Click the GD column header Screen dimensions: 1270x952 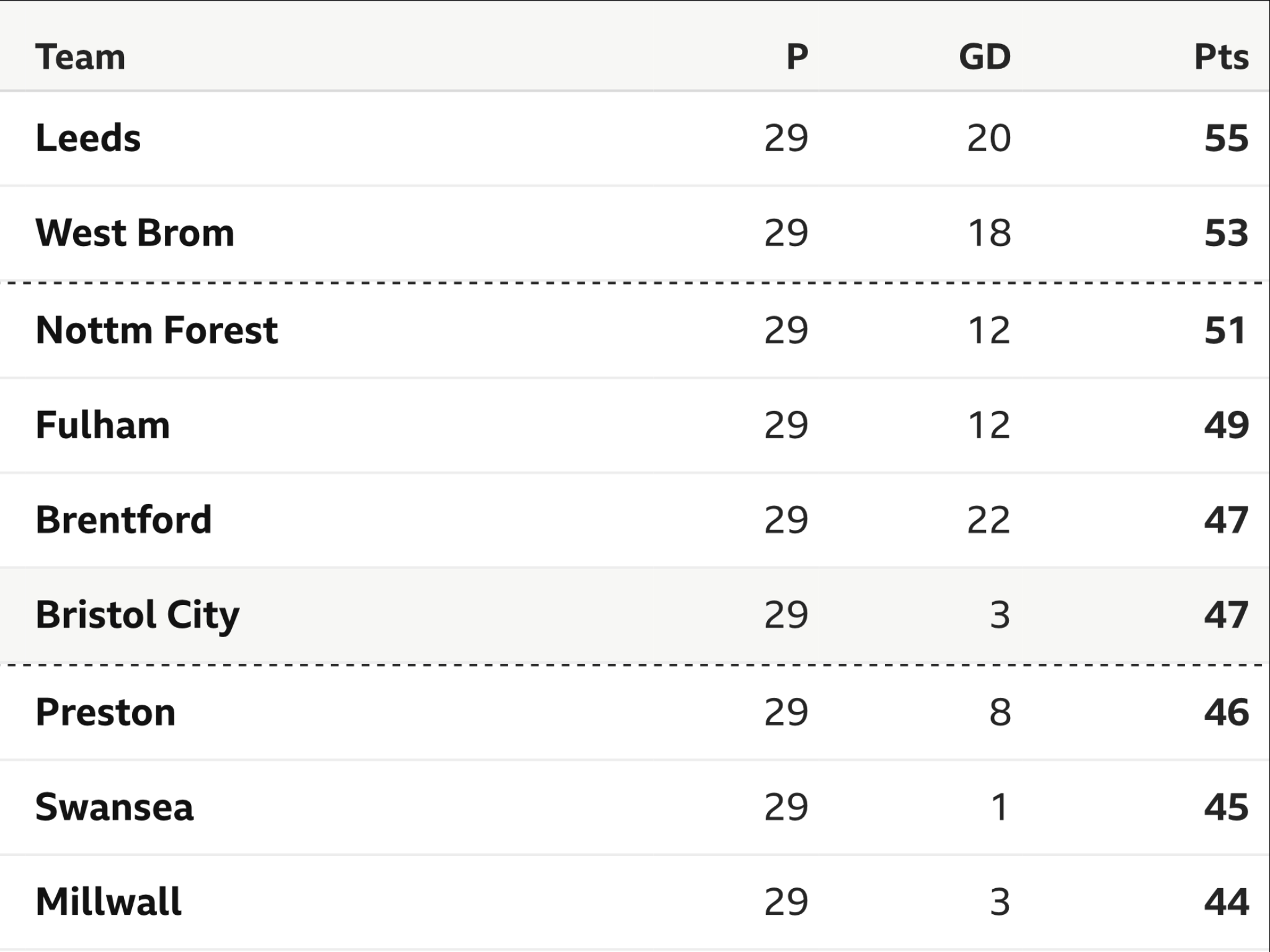pyautogui.click(x=985, y=57)
